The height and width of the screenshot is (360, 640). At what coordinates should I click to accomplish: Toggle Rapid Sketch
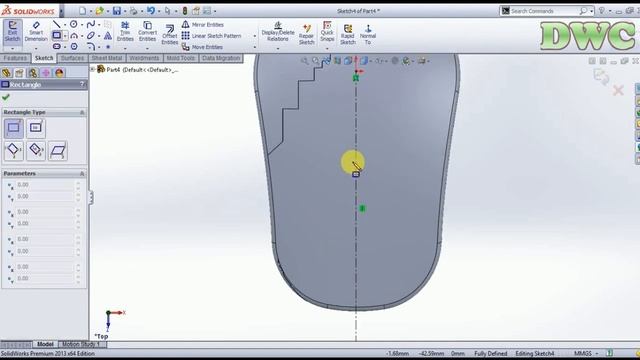[348, 34]
